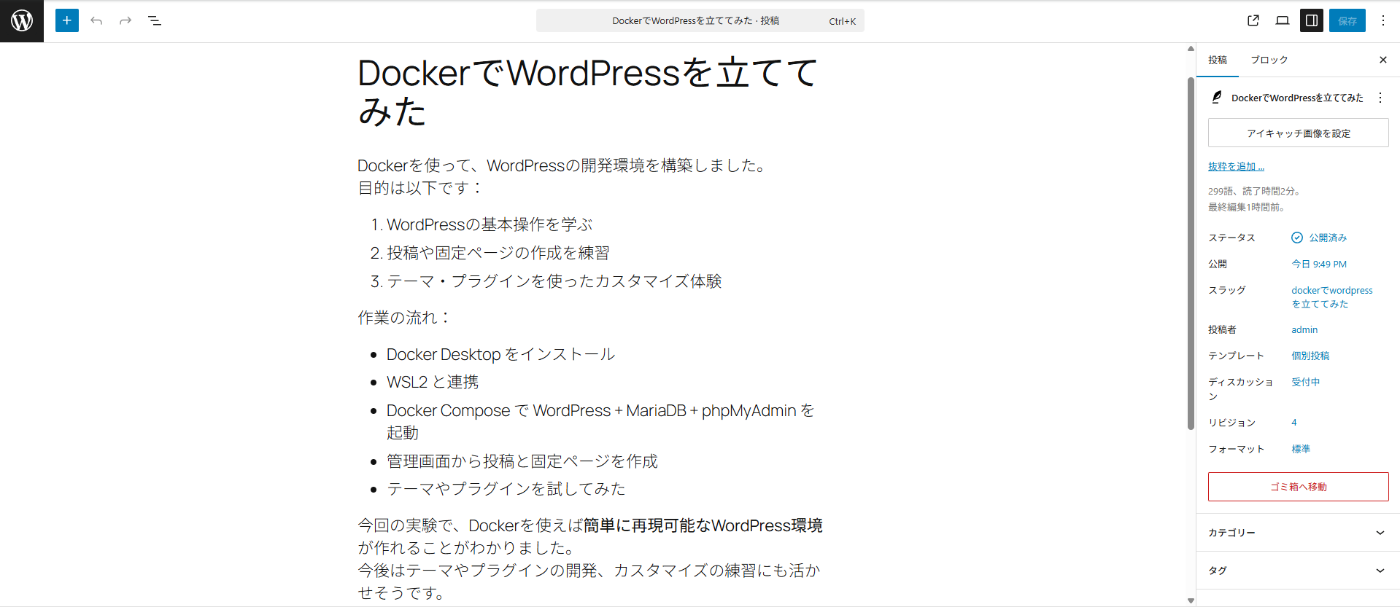
Task: Open the device preview options
Action: pos(1282,20)
